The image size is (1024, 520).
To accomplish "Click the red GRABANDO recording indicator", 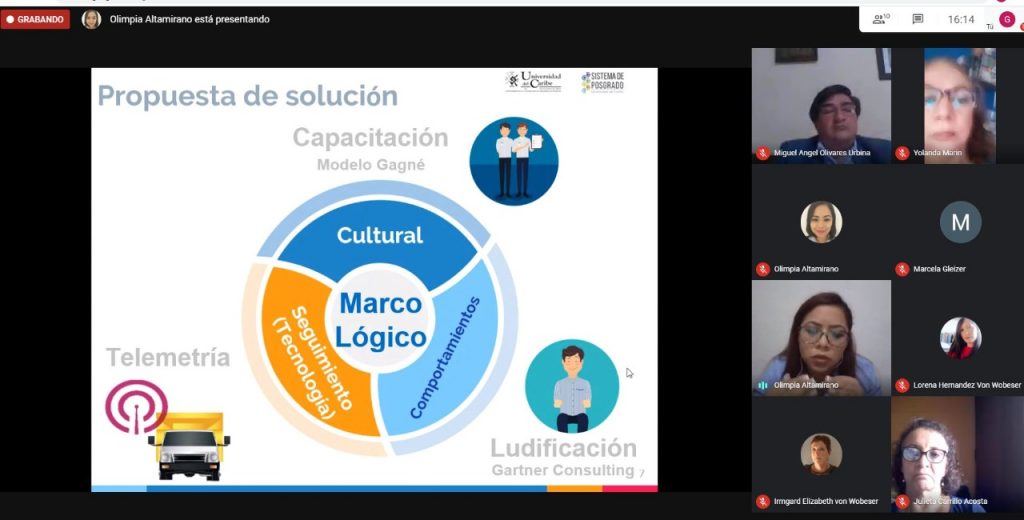I will 35,19.
